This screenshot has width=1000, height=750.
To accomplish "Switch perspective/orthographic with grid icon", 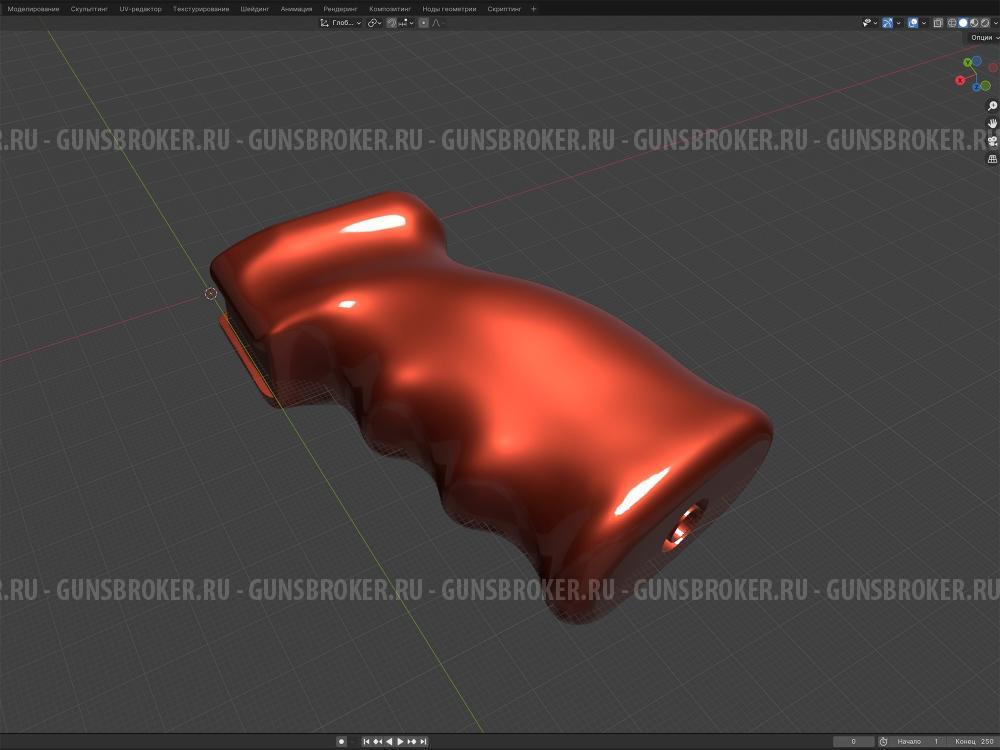I will point(992,159).
